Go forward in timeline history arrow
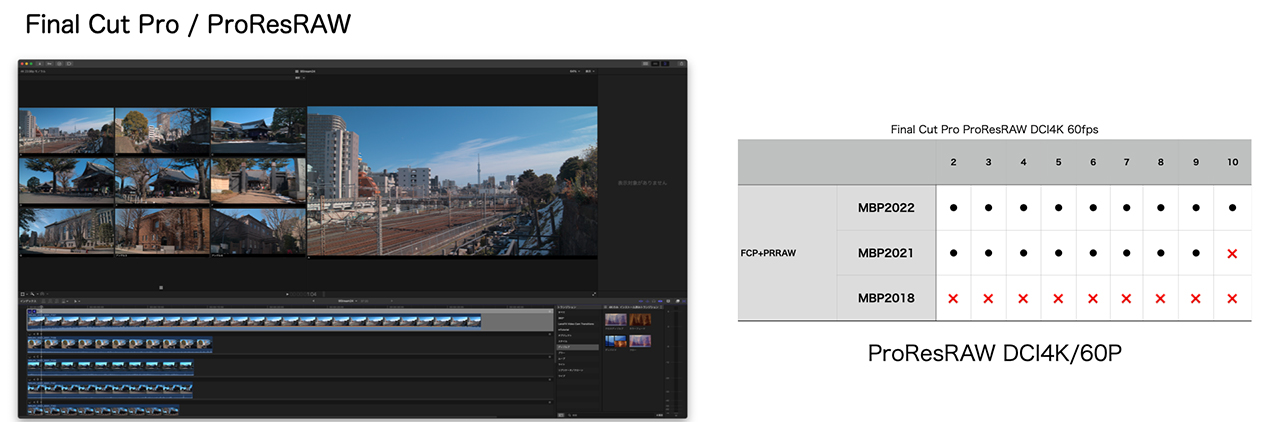 [391, 301]
